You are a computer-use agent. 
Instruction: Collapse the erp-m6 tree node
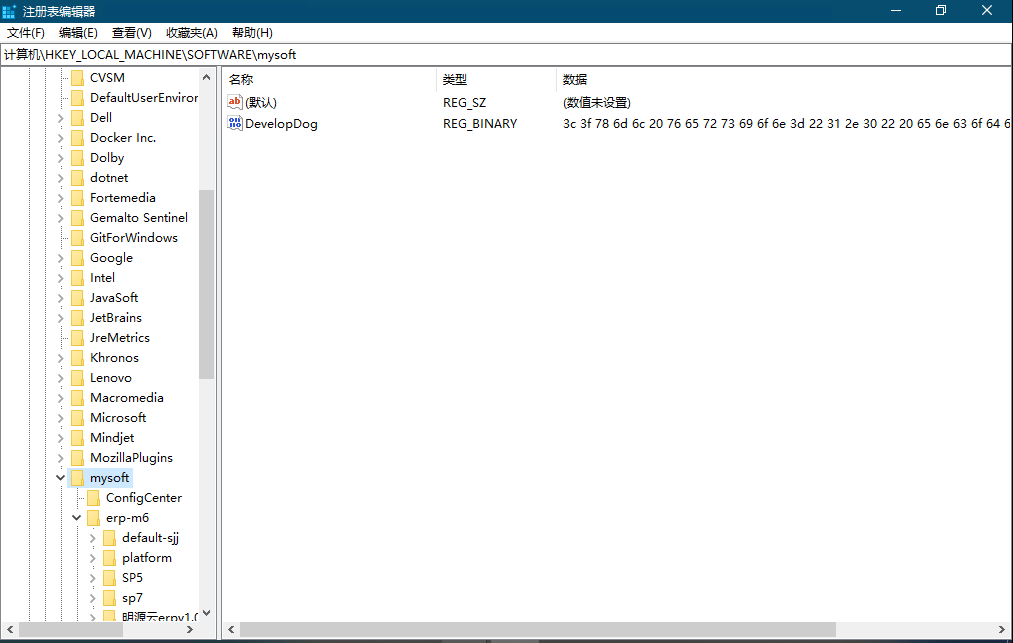[x=77, y=518]
